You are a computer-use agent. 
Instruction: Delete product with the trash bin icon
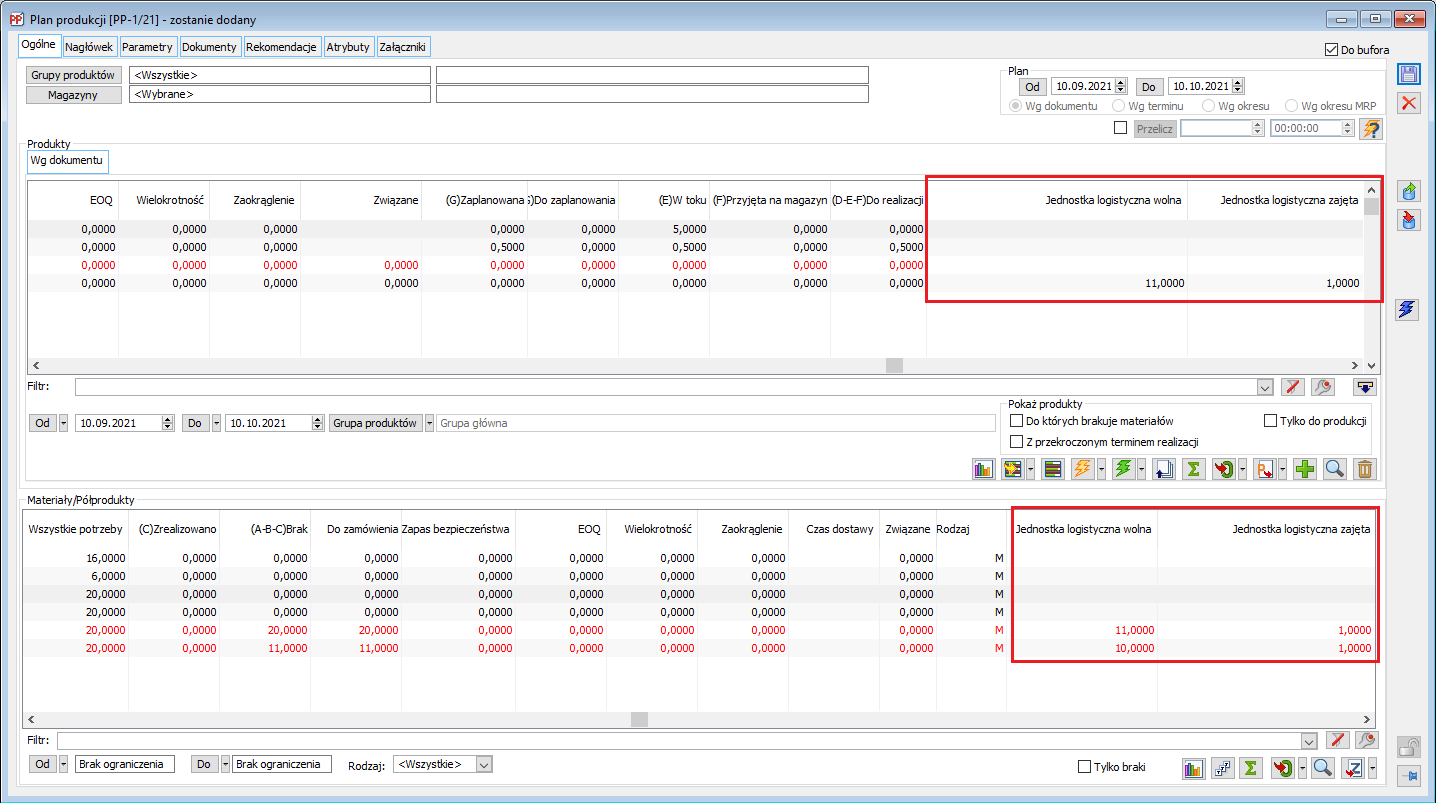pyautogui.click(x=1365, y=468)
